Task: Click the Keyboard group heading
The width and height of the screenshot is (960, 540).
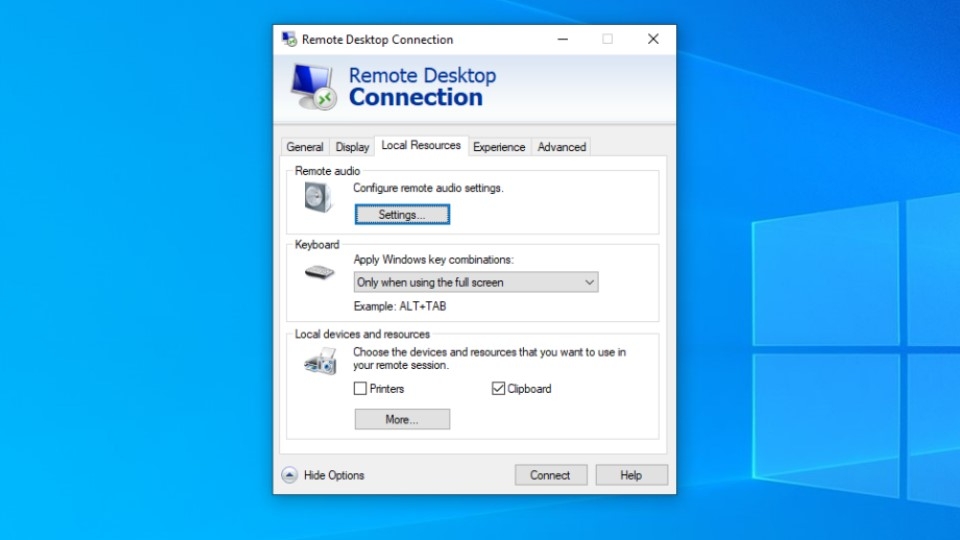Action: click(317, 244)
